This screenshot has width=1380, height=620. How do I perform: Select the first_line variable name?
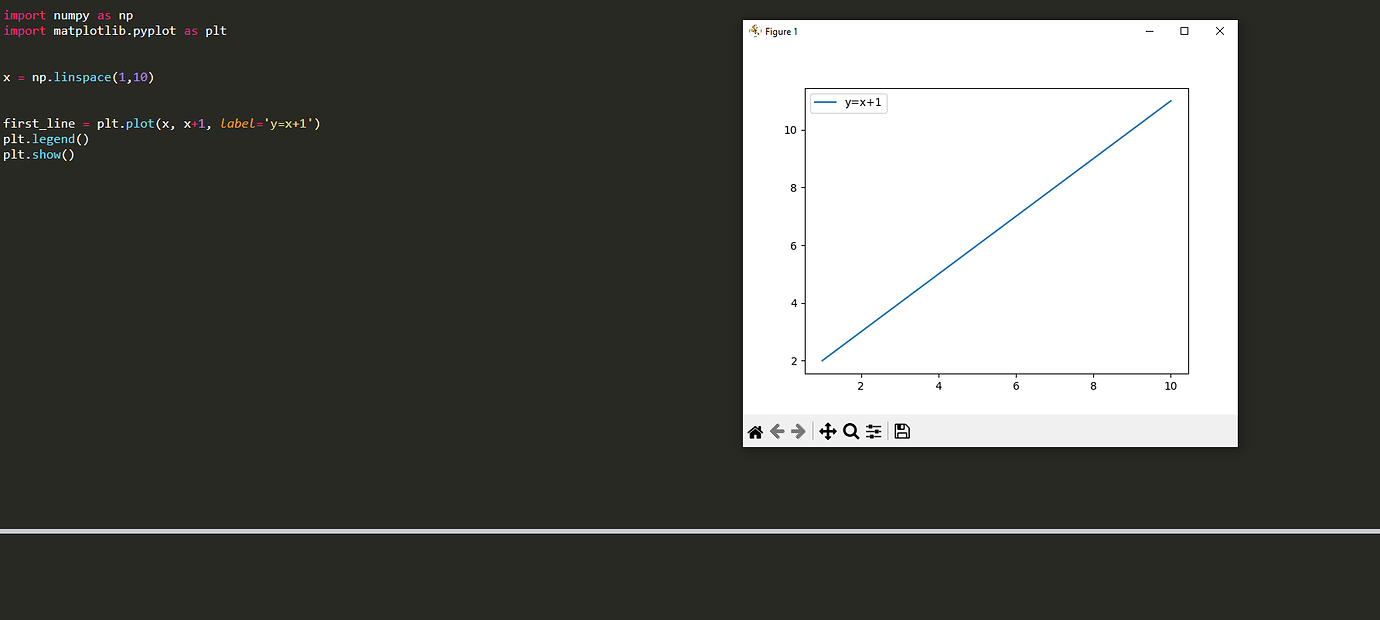[x=40, y=123]
